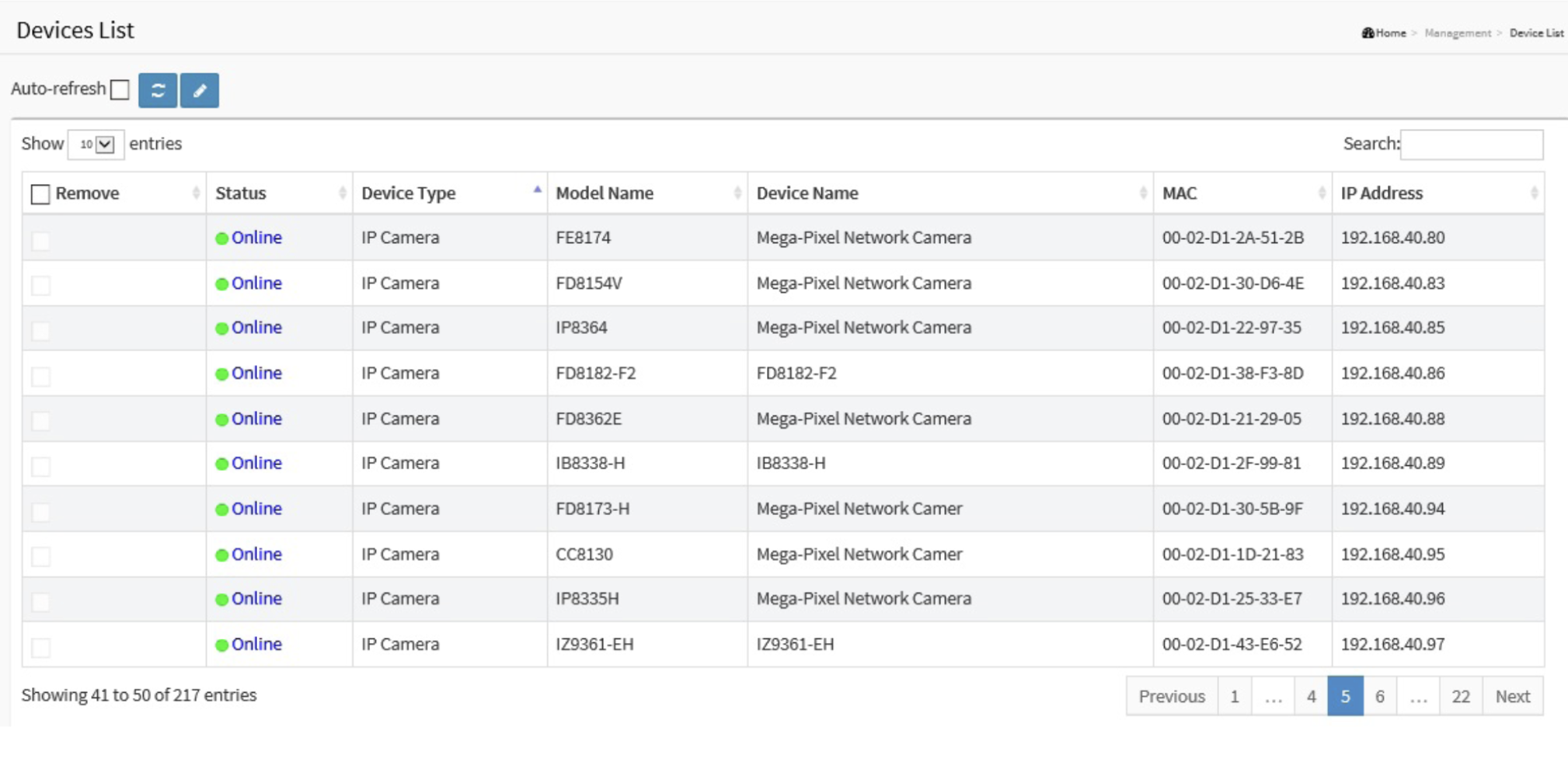The image size is (1568, 765).
Task: Enable the Auto-refresh checkbox
Action: (x=120, y=90)
